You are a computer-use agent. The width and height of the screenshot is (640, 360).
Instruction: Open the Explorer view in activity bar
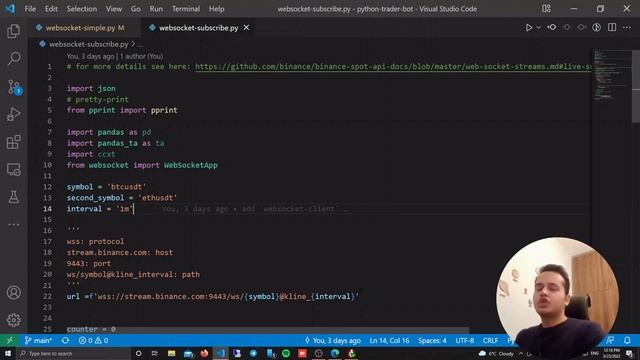point(13,31)
